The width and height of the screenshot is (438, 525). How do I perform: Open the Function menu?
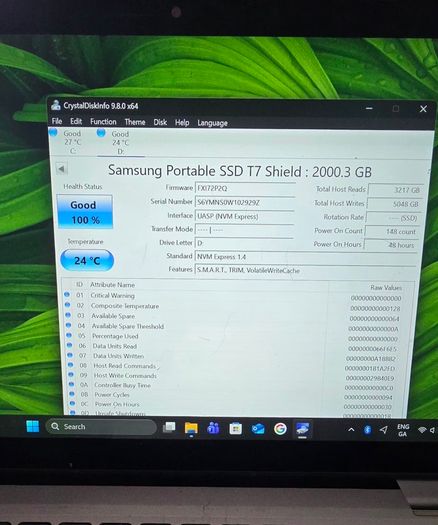[x=103, y=122]
